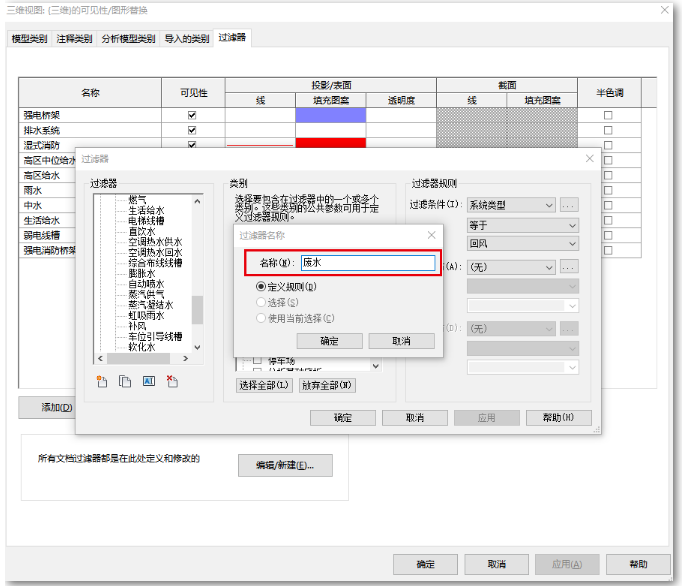Click 帮助(H) in the 过滤器 dialog
687x586 pixels.
click(x=559, y=418)
